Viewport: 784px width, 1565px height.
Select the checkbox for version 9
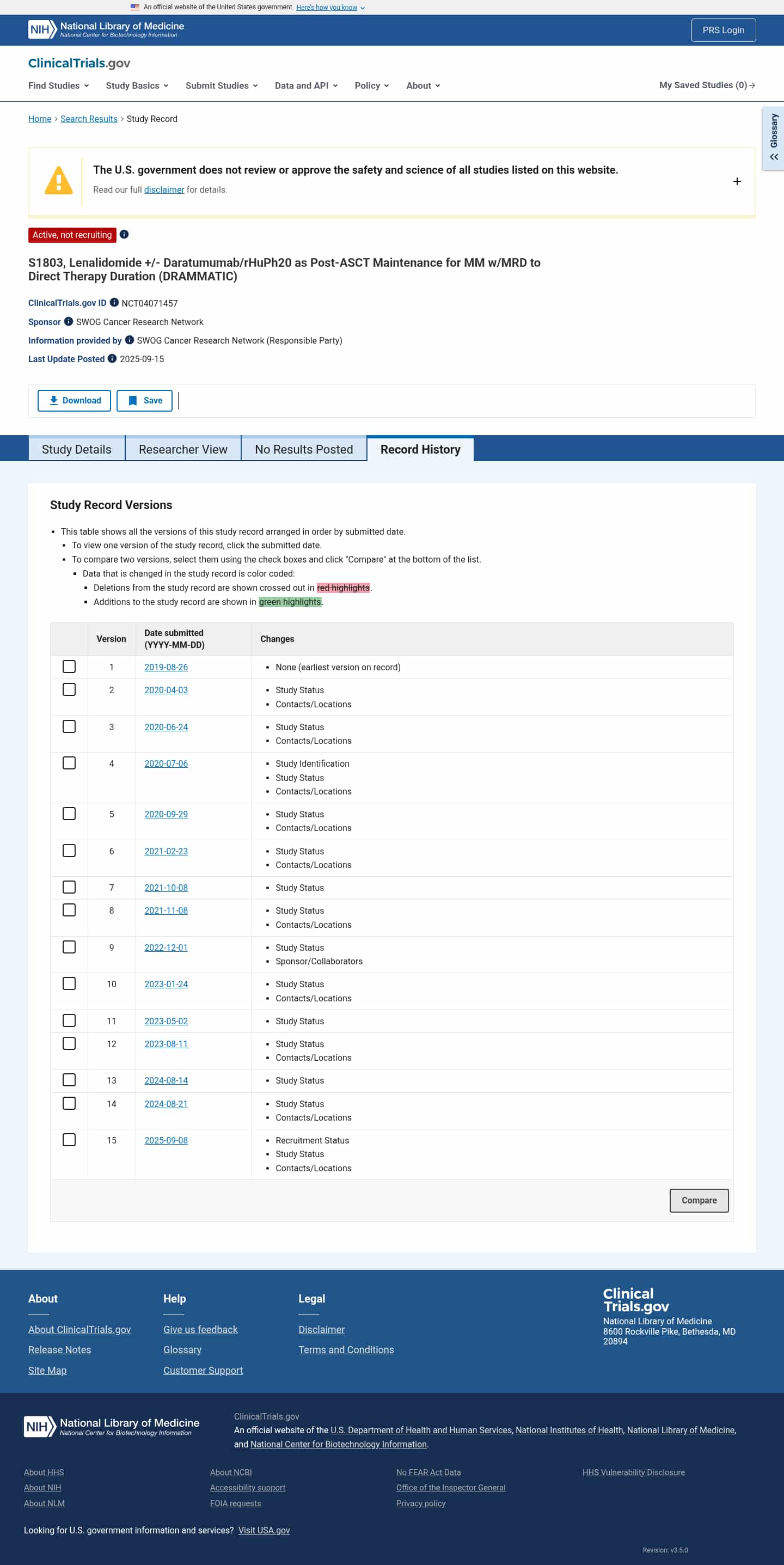(x=69, y=947)
